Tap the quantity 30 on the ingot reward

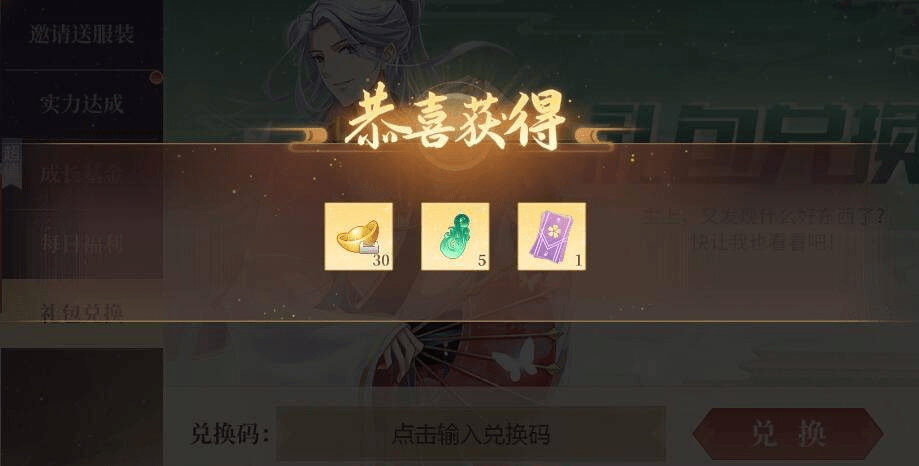coord(381,261)
